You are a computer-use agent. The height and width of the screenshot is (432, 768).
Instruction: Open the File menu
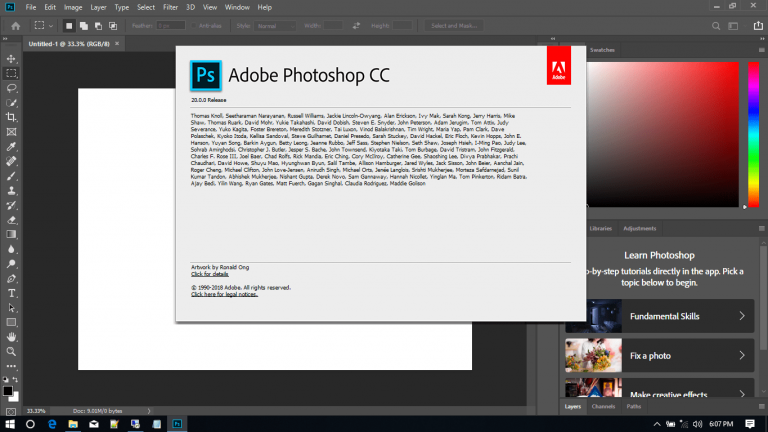(x=31, y=7)
